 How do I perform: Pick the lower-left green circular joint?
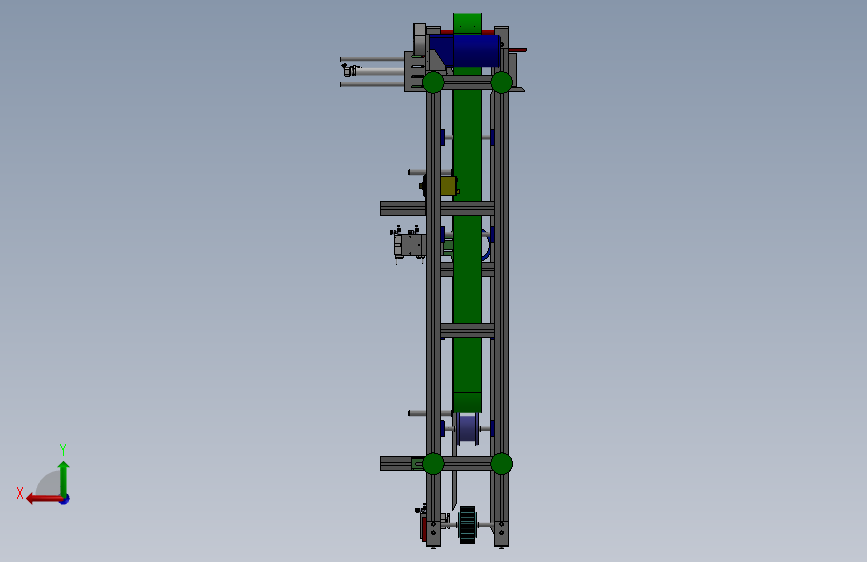pyautogui.click(x=434, y=464)
